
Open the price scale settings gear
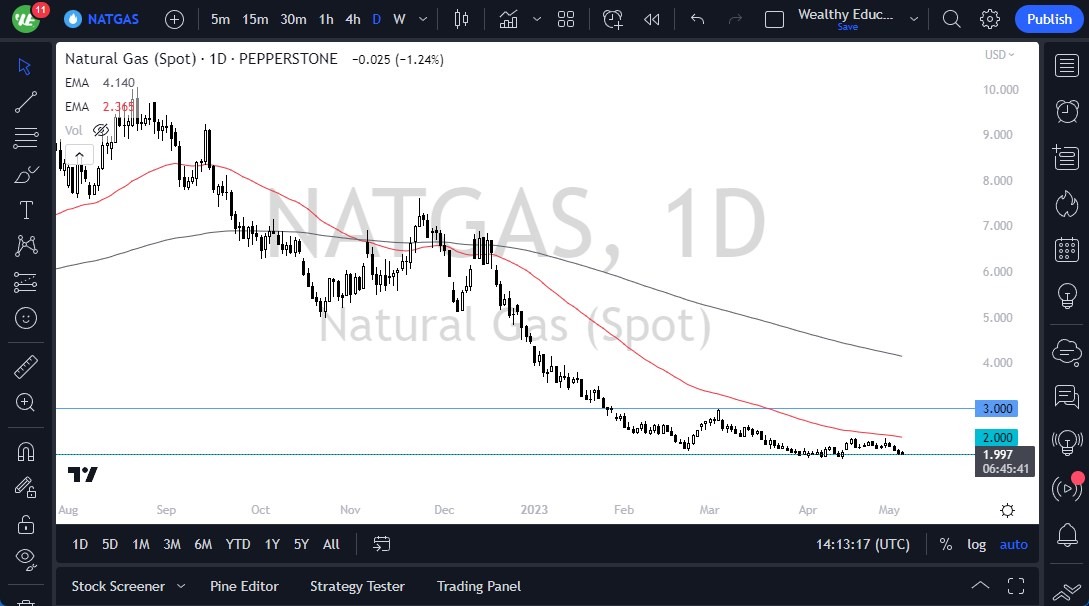pyautogui.click(x=1007, y=510)
